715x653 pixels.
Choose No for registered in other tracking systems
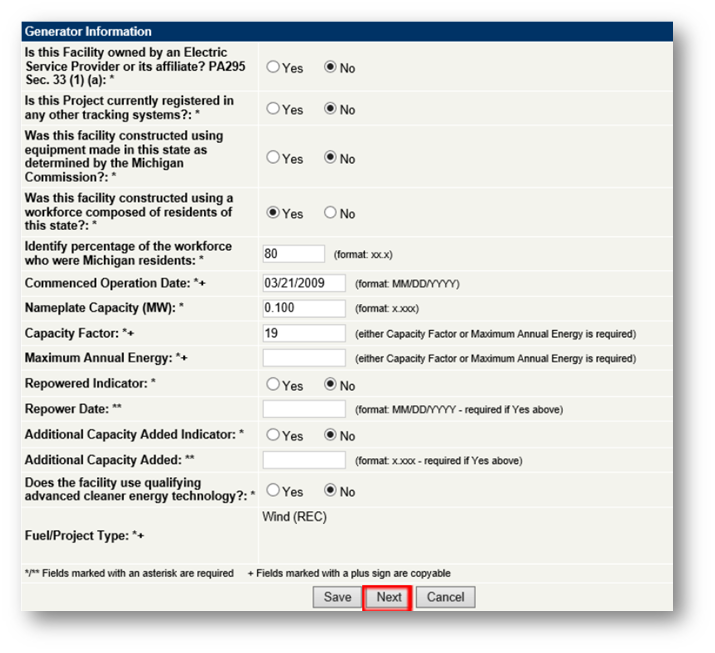tap(330, 109)
